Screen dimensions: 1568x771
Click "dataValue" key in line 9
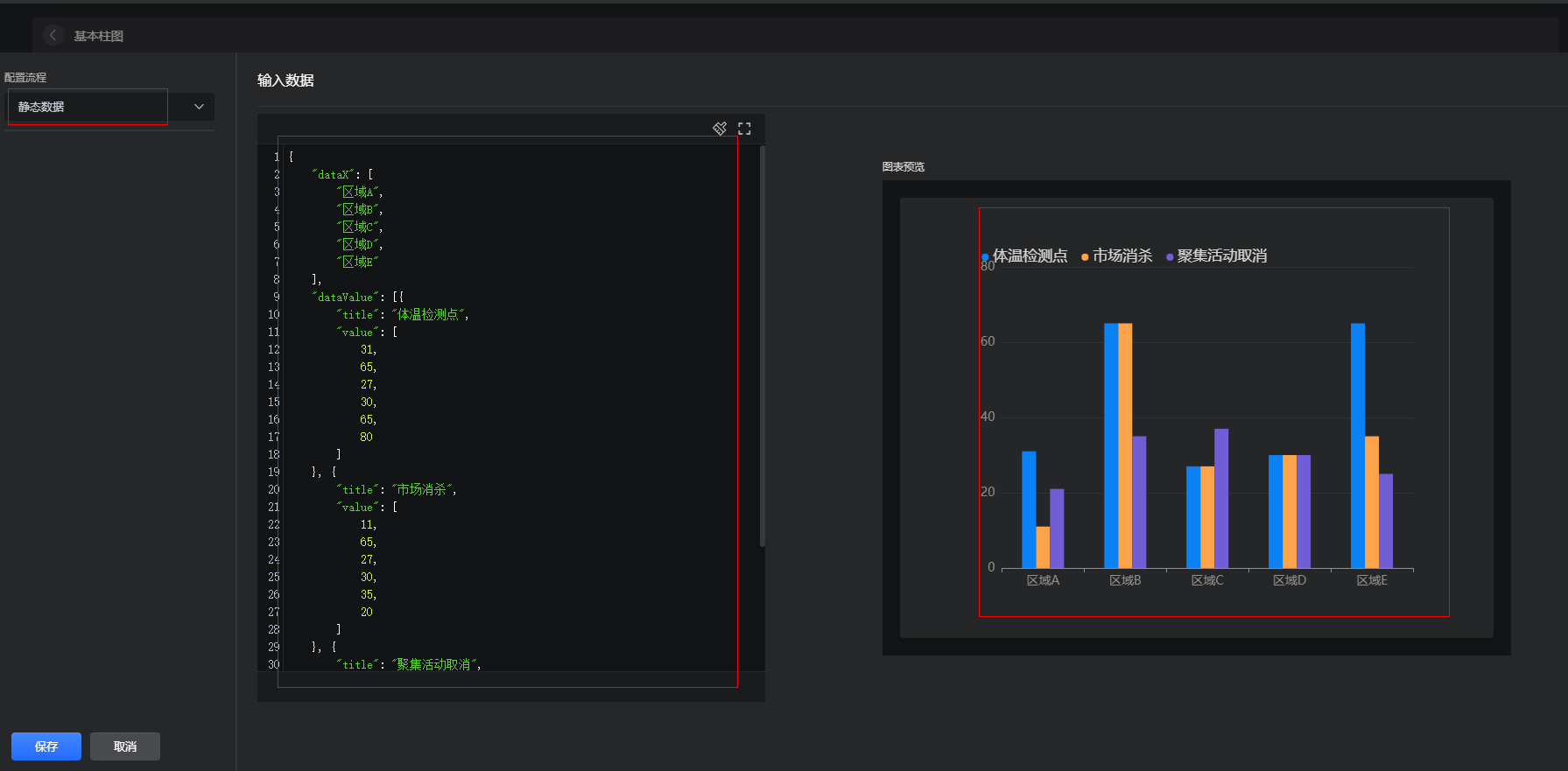pos(346,298)
